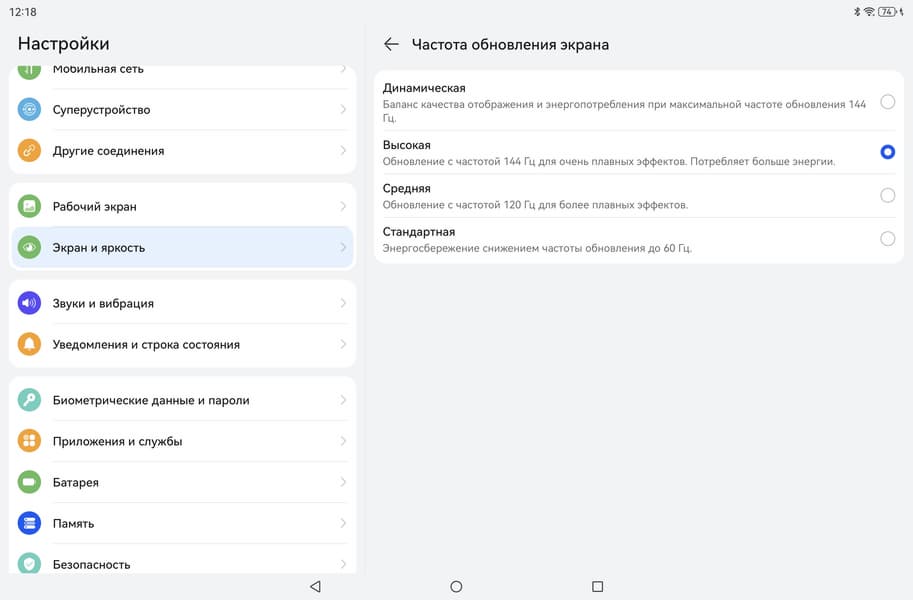
Task: Tap the Уведомления bell icon
Action: click(29, 344)
